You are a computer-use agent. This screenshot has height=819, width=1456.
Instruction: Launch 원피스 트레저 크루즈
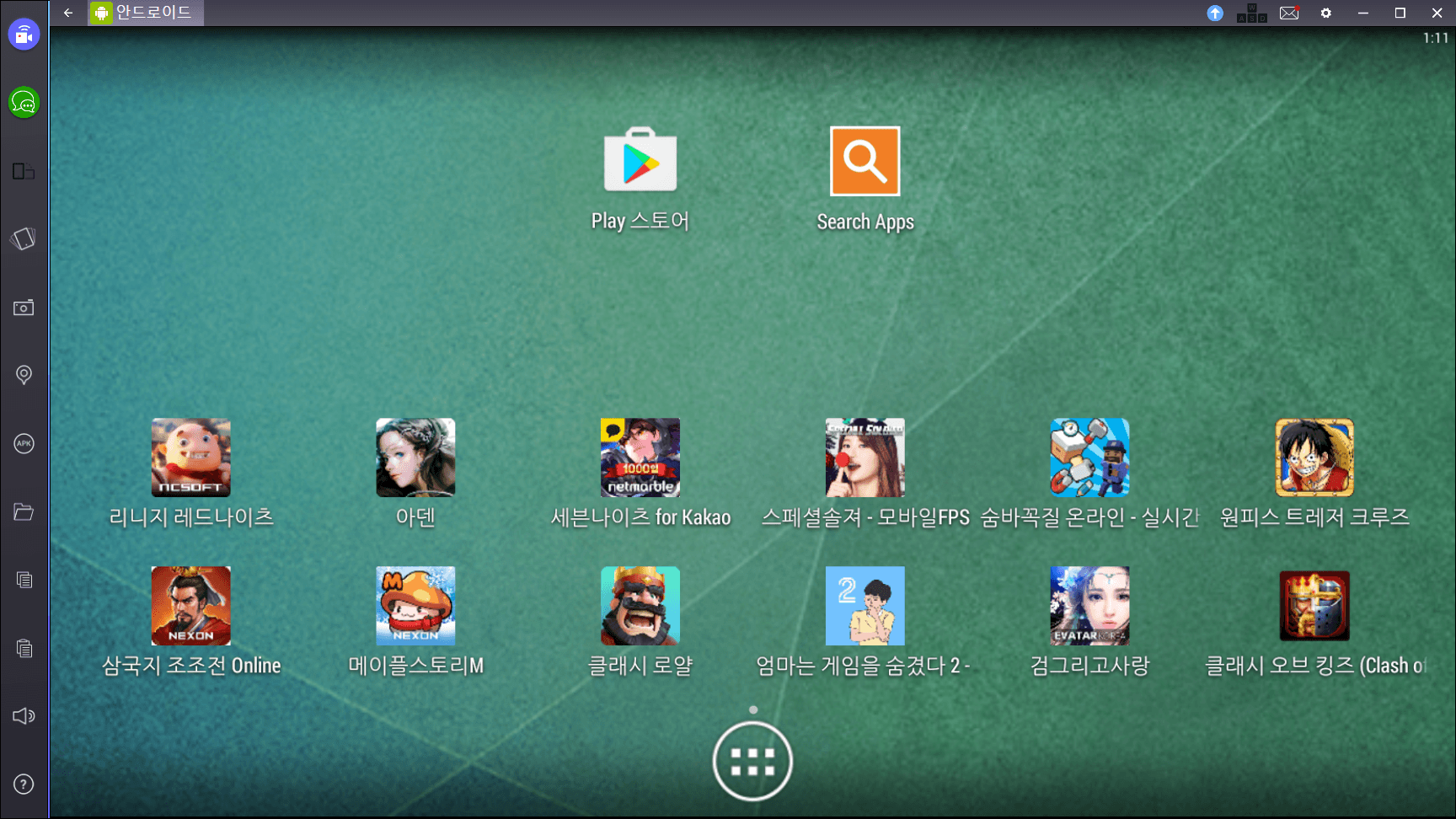pos(1314,458)
